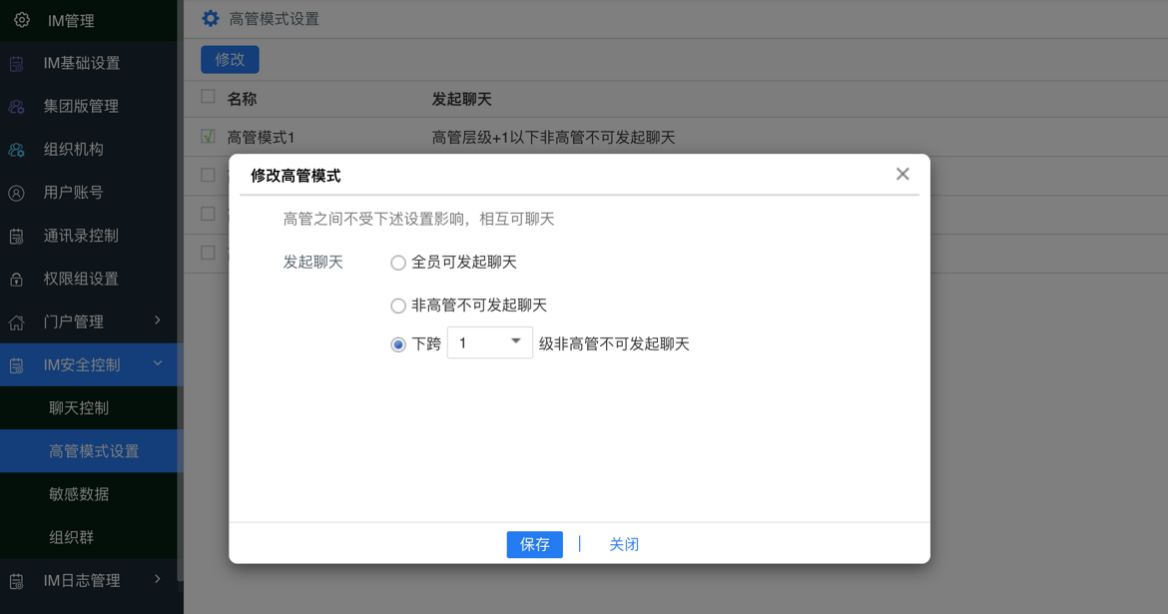Click the 通讯录控制 sidebar icon

(16, 236)
